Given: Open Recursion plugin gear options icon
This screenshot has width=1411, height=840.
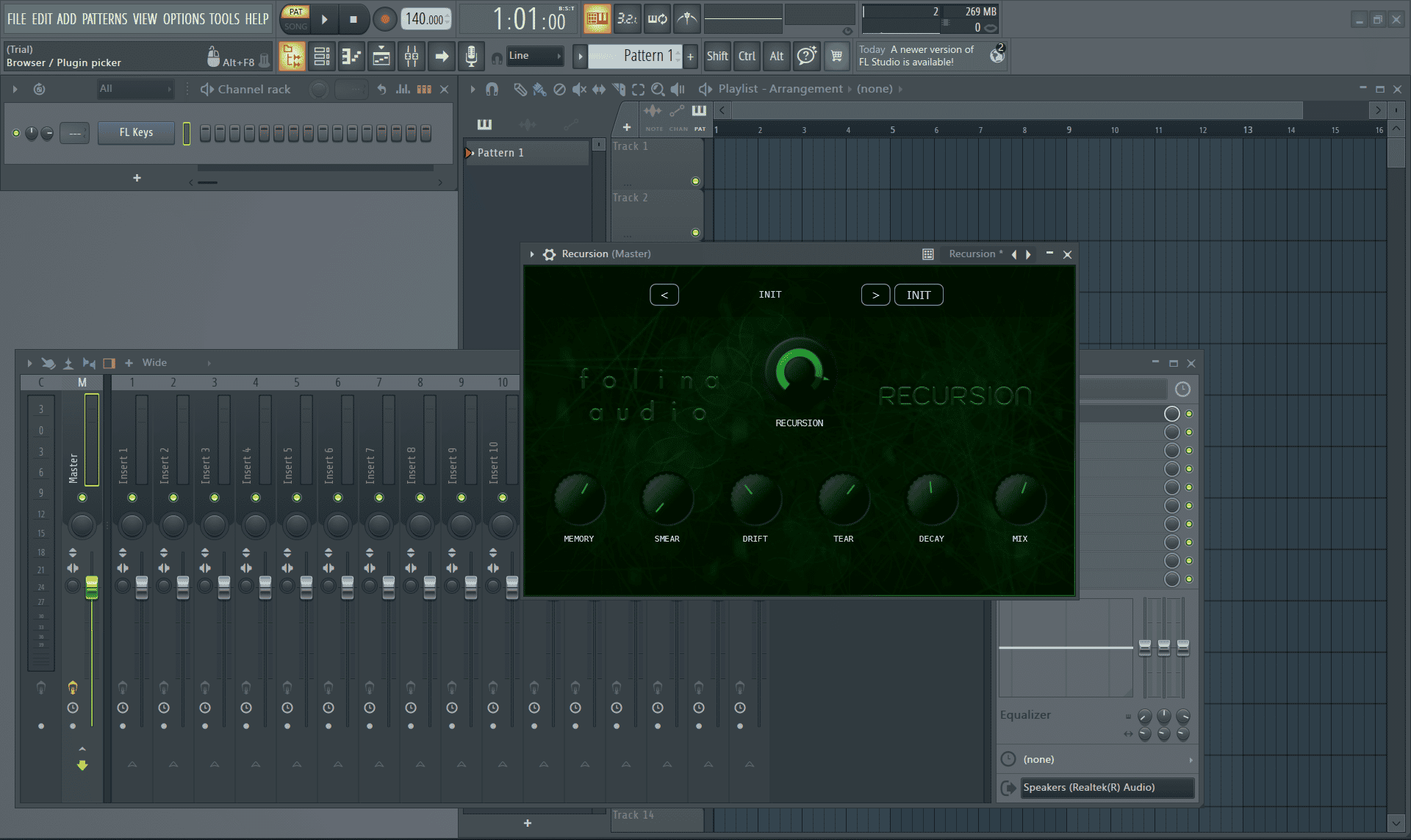Looking at the screenshot, I should click(549, 254).
